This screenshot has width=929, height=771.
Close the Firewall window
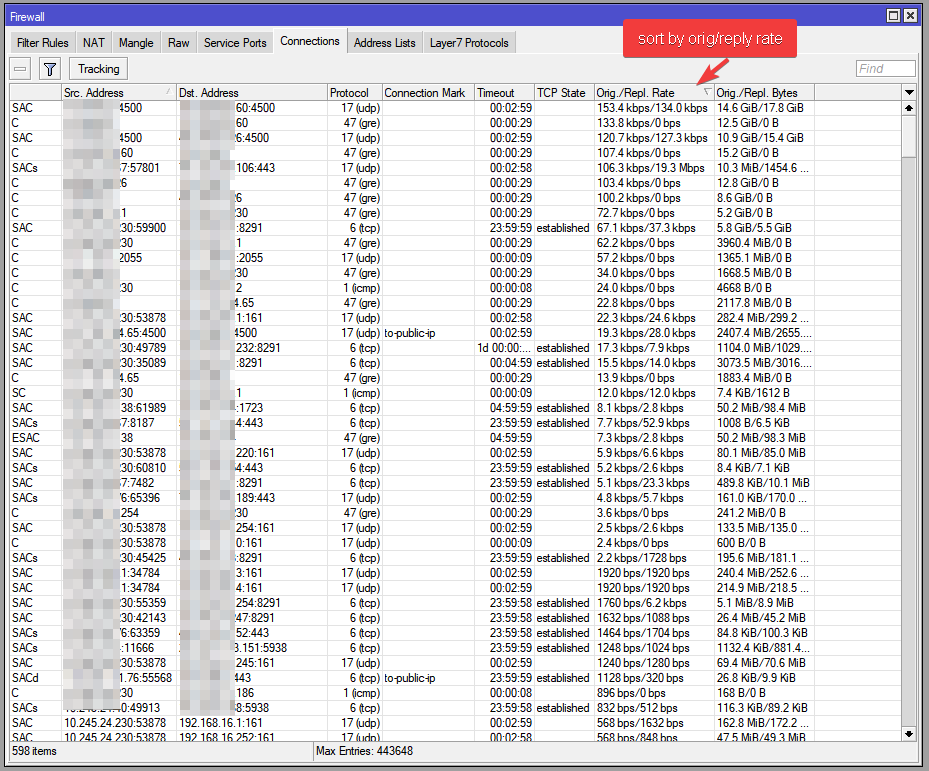coord(911,16)
